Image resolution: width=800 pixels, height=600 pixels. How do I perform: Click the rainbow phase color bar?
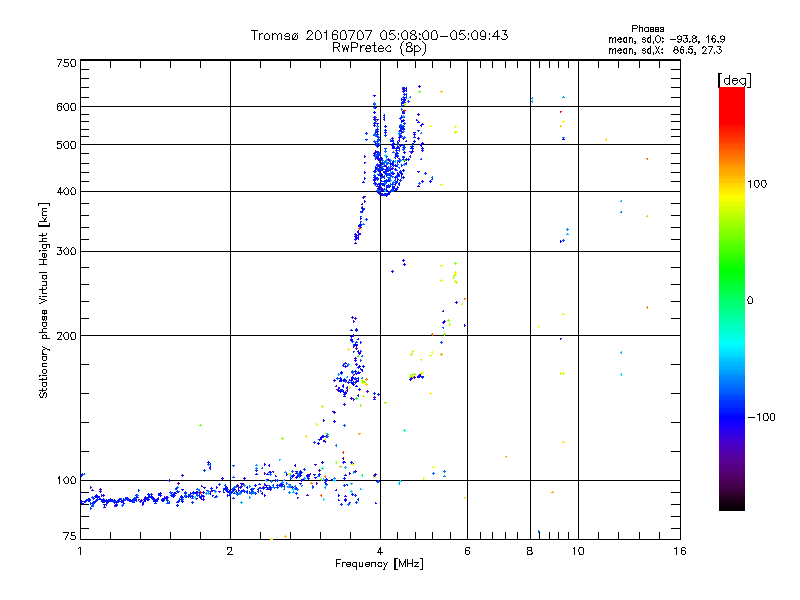click(x=732, y=298)
